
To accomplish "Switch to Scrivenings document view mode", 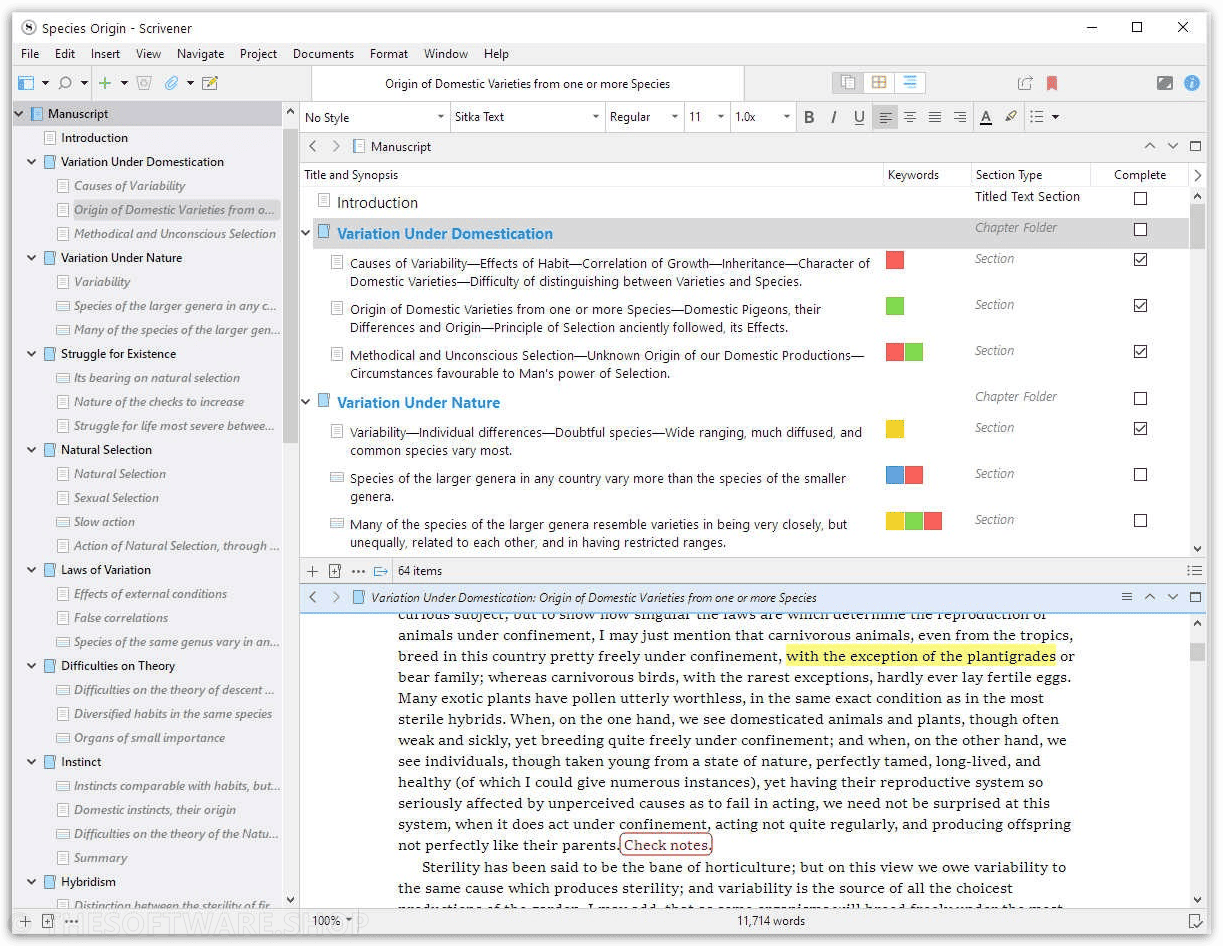I will [848, 83].
